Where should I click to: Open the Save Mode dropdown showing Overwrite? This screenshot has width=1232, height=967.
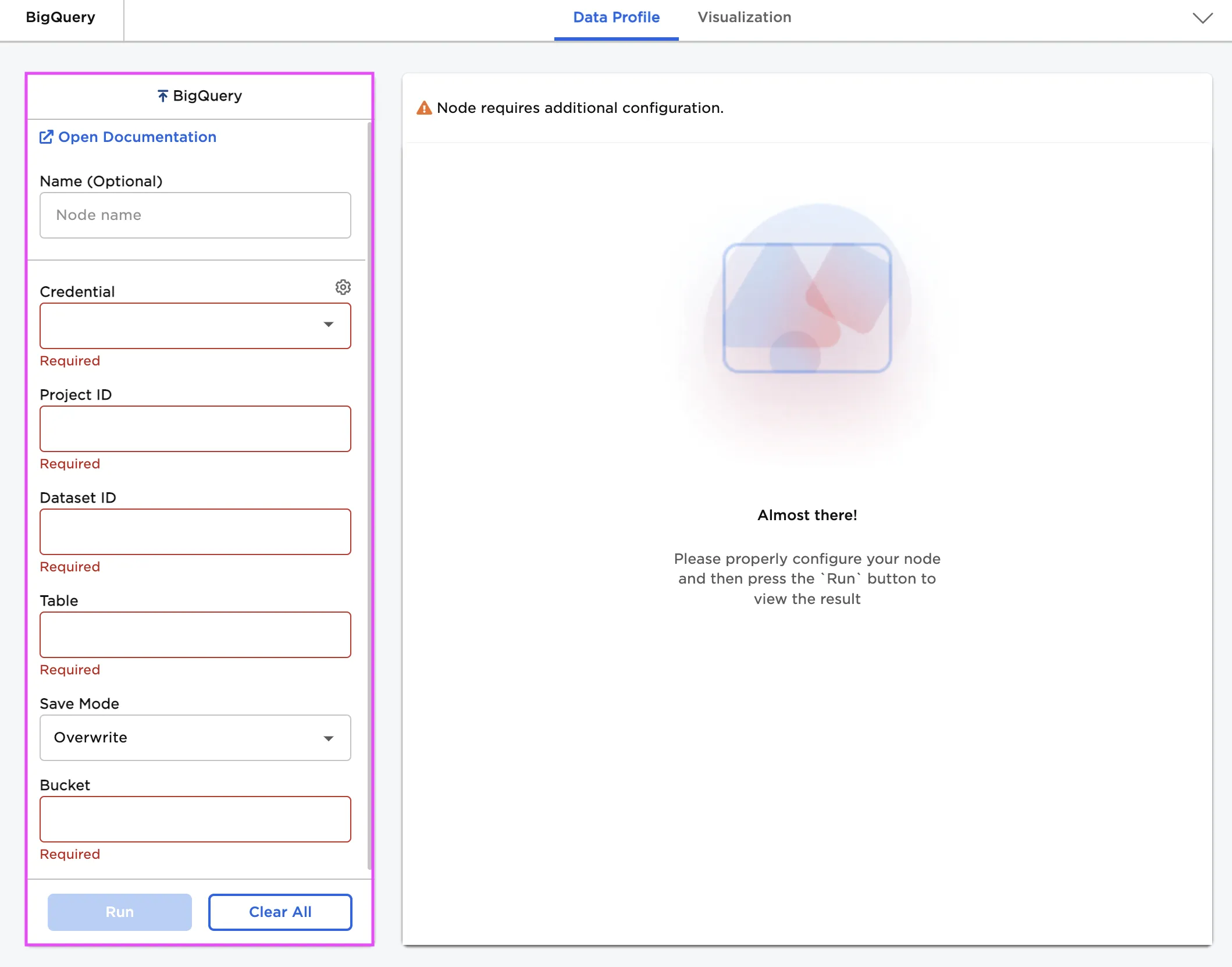click(195, 738)
